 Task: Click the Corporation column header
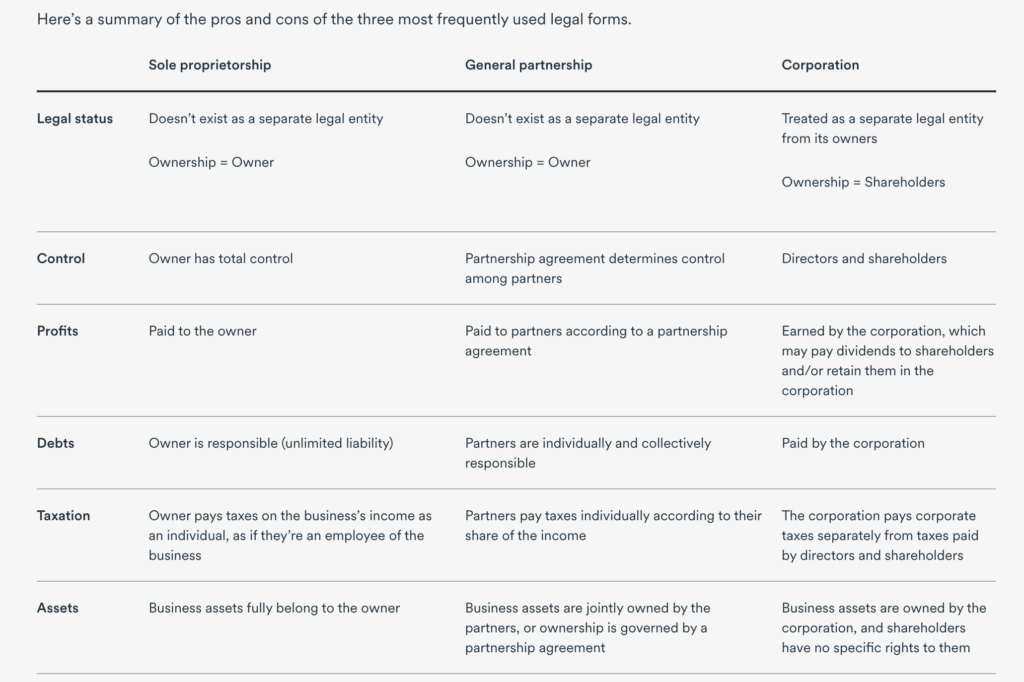(x=820, y=65)
